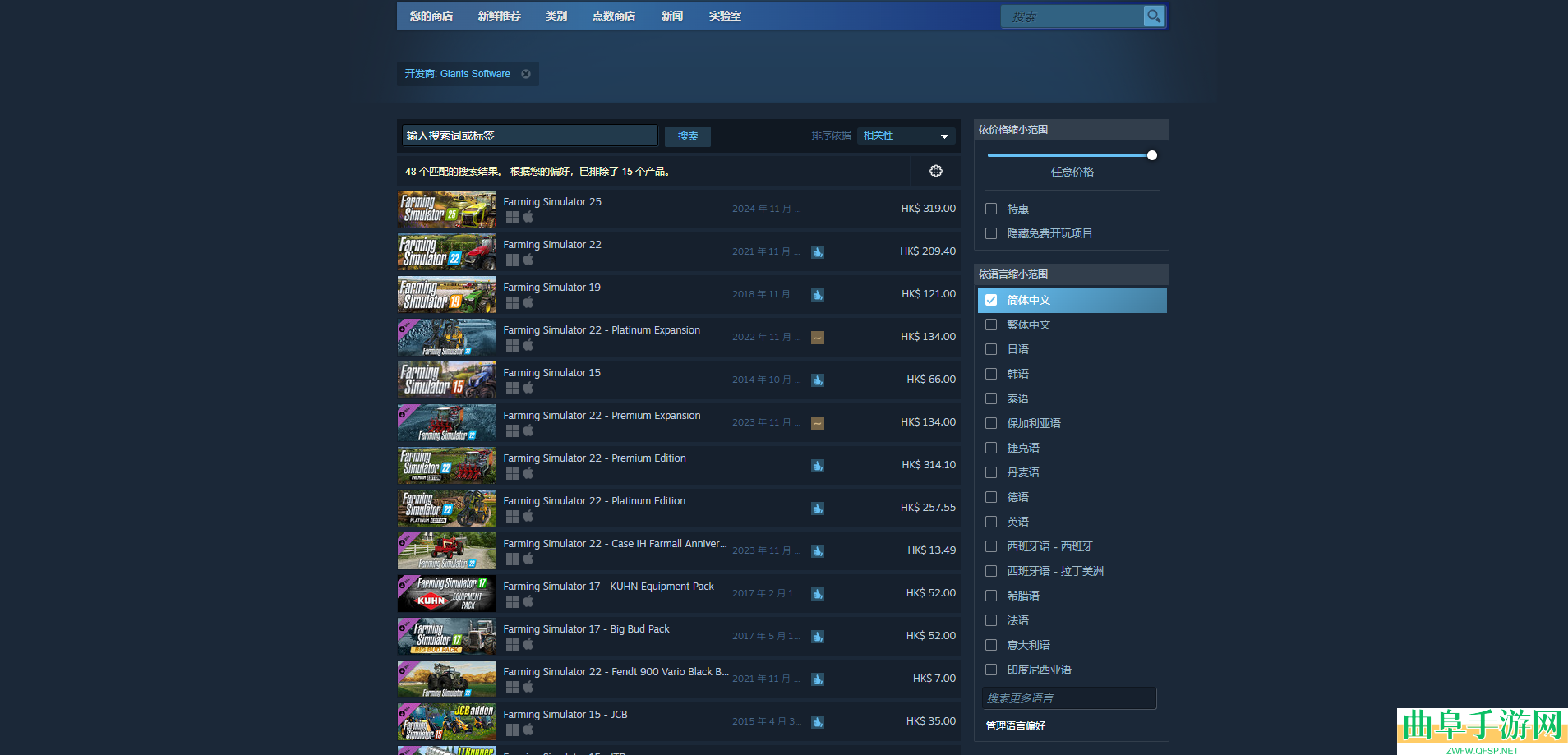Image resolution: width=1568 pixels, height=755 pixels.
Task: Enable the 特惠 special offers checkbox
Action: coord(991,209)
